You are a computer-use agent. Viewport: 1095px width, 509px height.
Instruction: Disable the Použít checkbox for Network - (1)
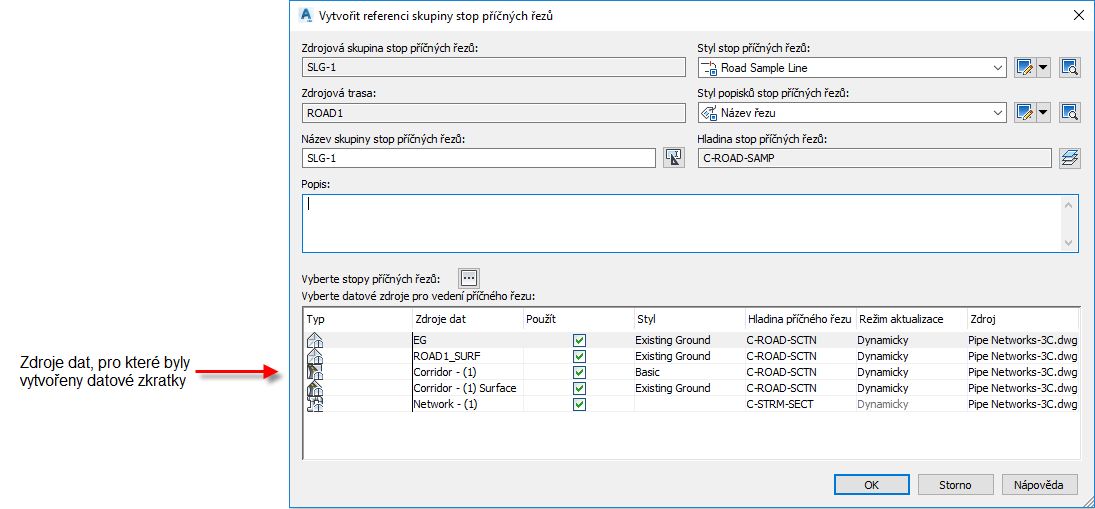(x=579, y=404)
